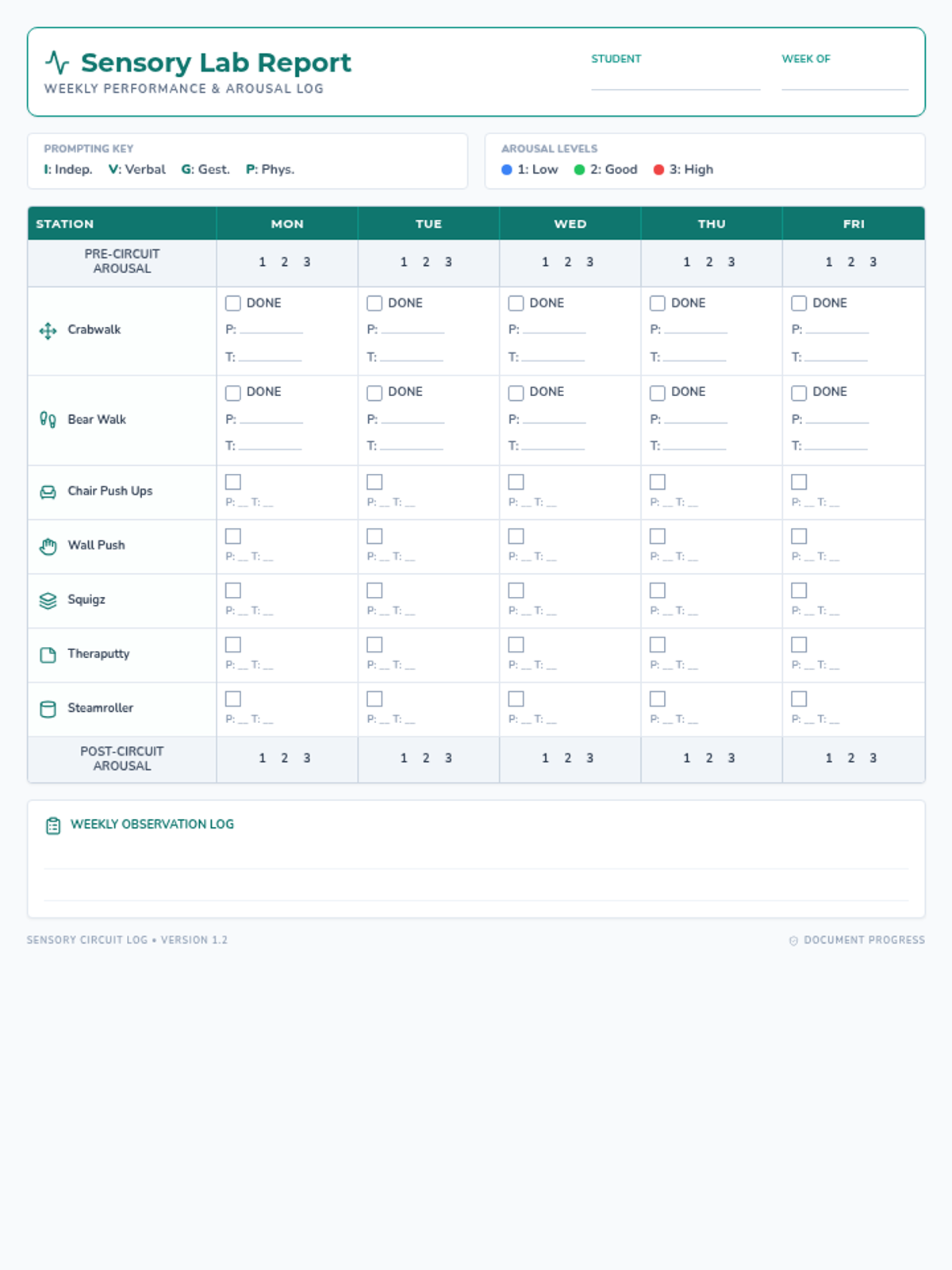952x1270 pixels.
Task: Click the Wall Push hand icon
Action: pos(48,546)
